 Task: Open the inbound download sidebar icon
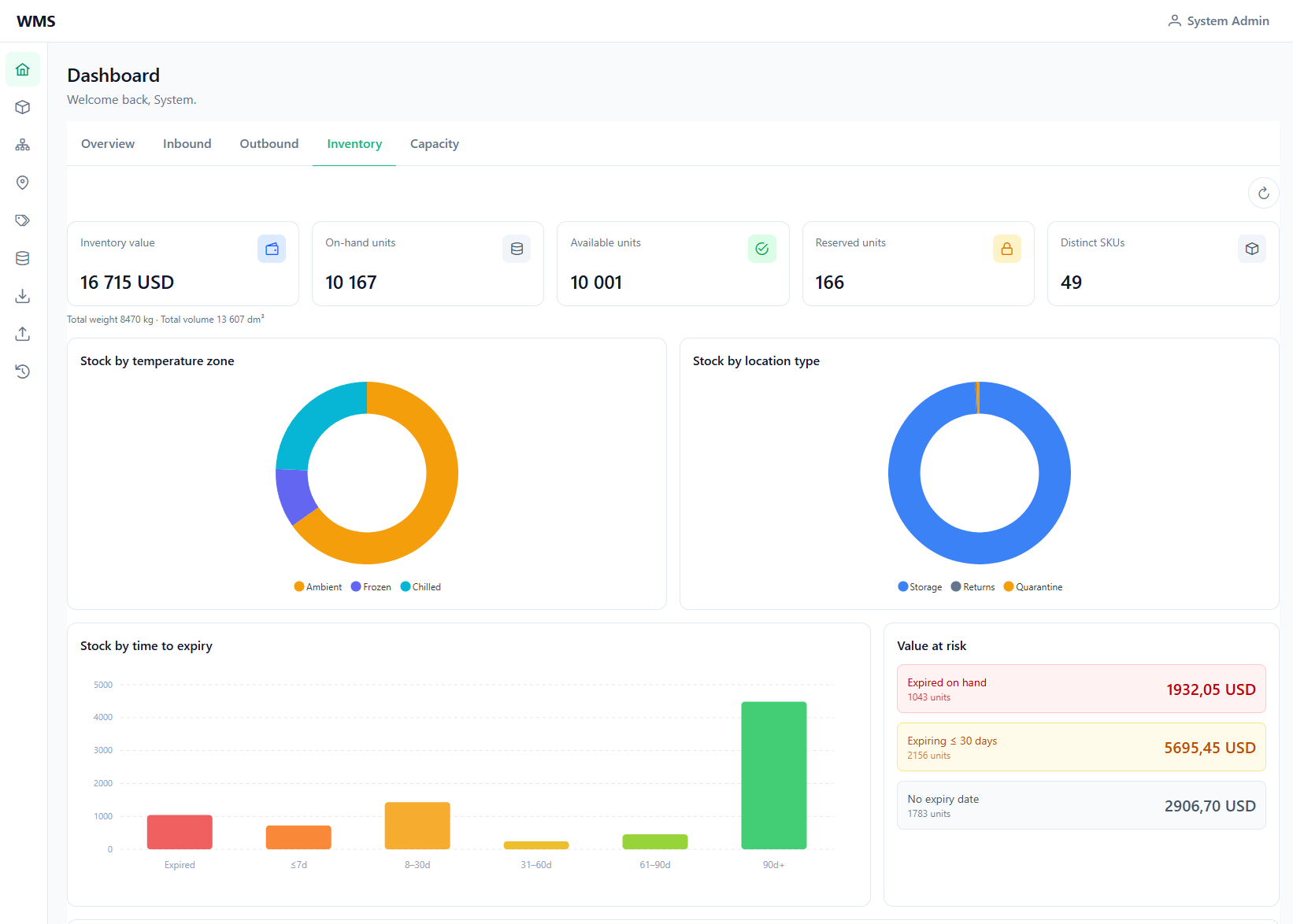click(23, 296)
